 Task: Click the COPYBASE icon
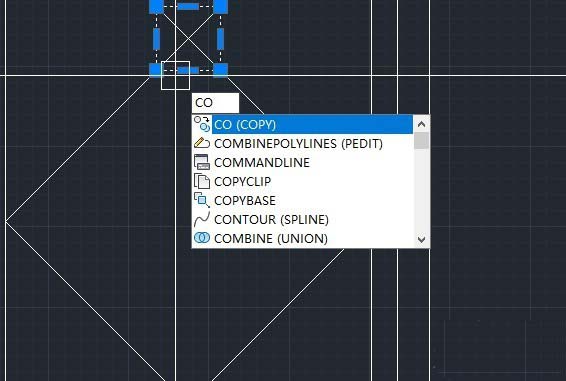202,200
